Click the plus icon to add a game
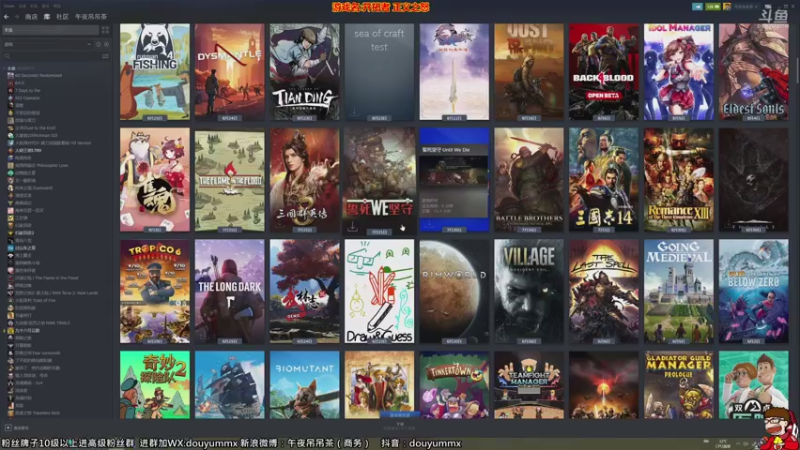The height and width of the screenshot is (450, 800). point(8,428)
